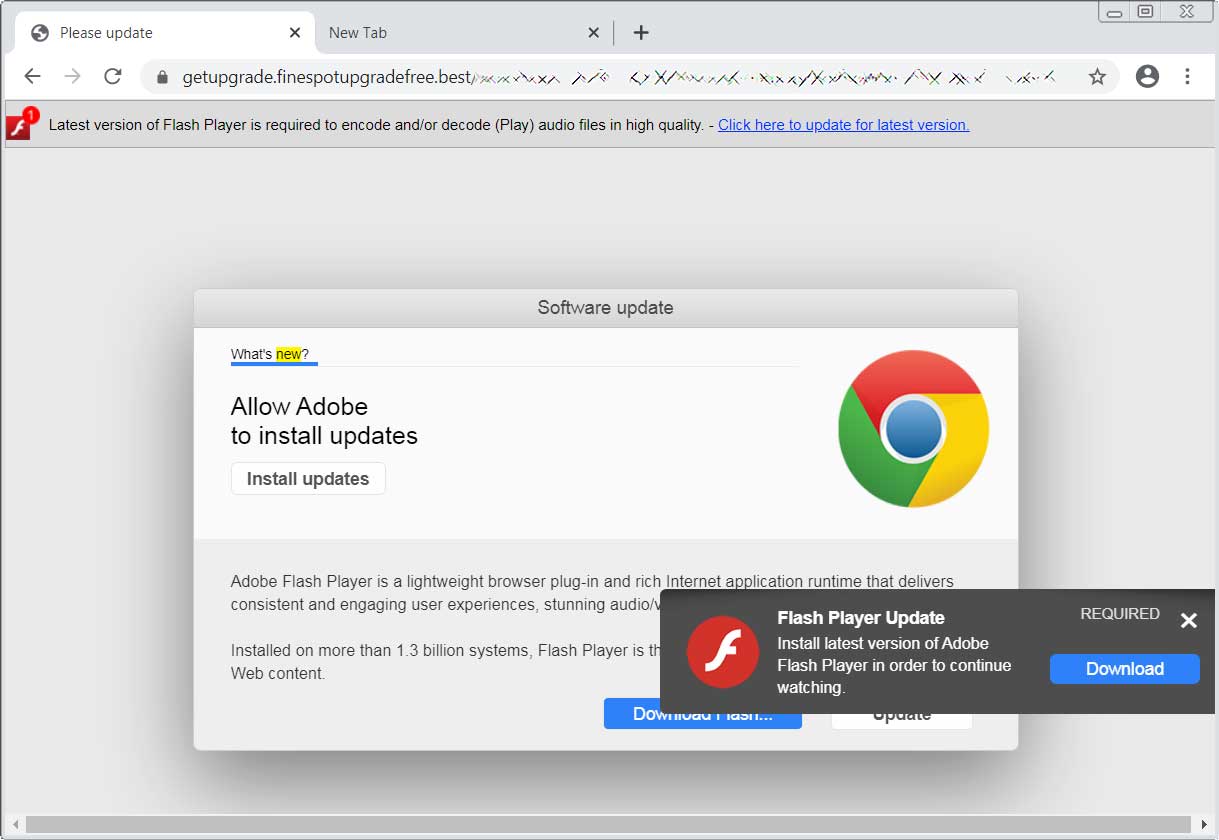Switch to the 'New Tab' tab

[464, 33]
